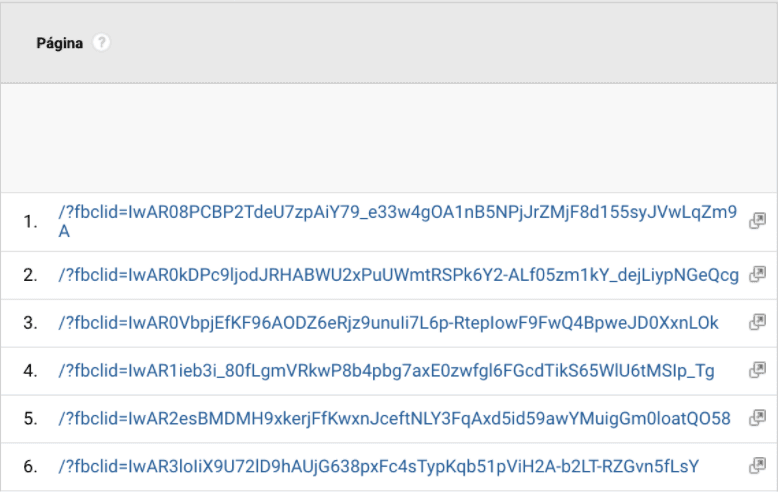The image size is (778, 493).
Task: Open row 5 page in new window icon
Action: coord(757,418)
